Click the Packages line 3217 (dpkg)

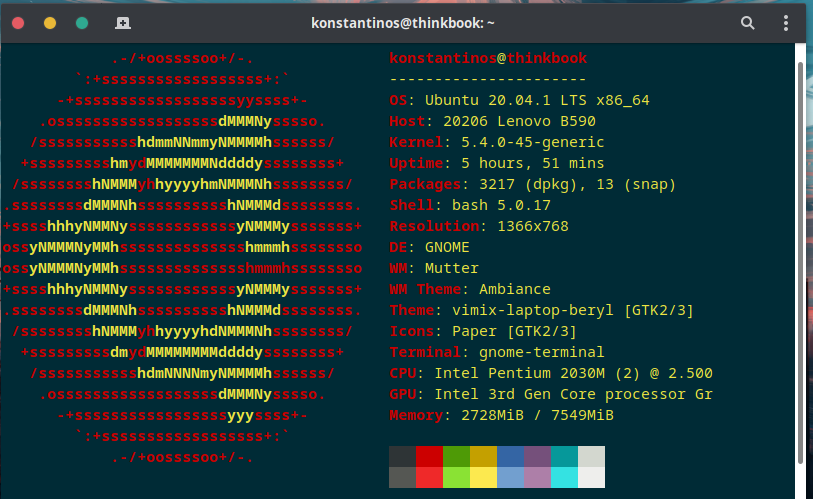coord(532,184)
